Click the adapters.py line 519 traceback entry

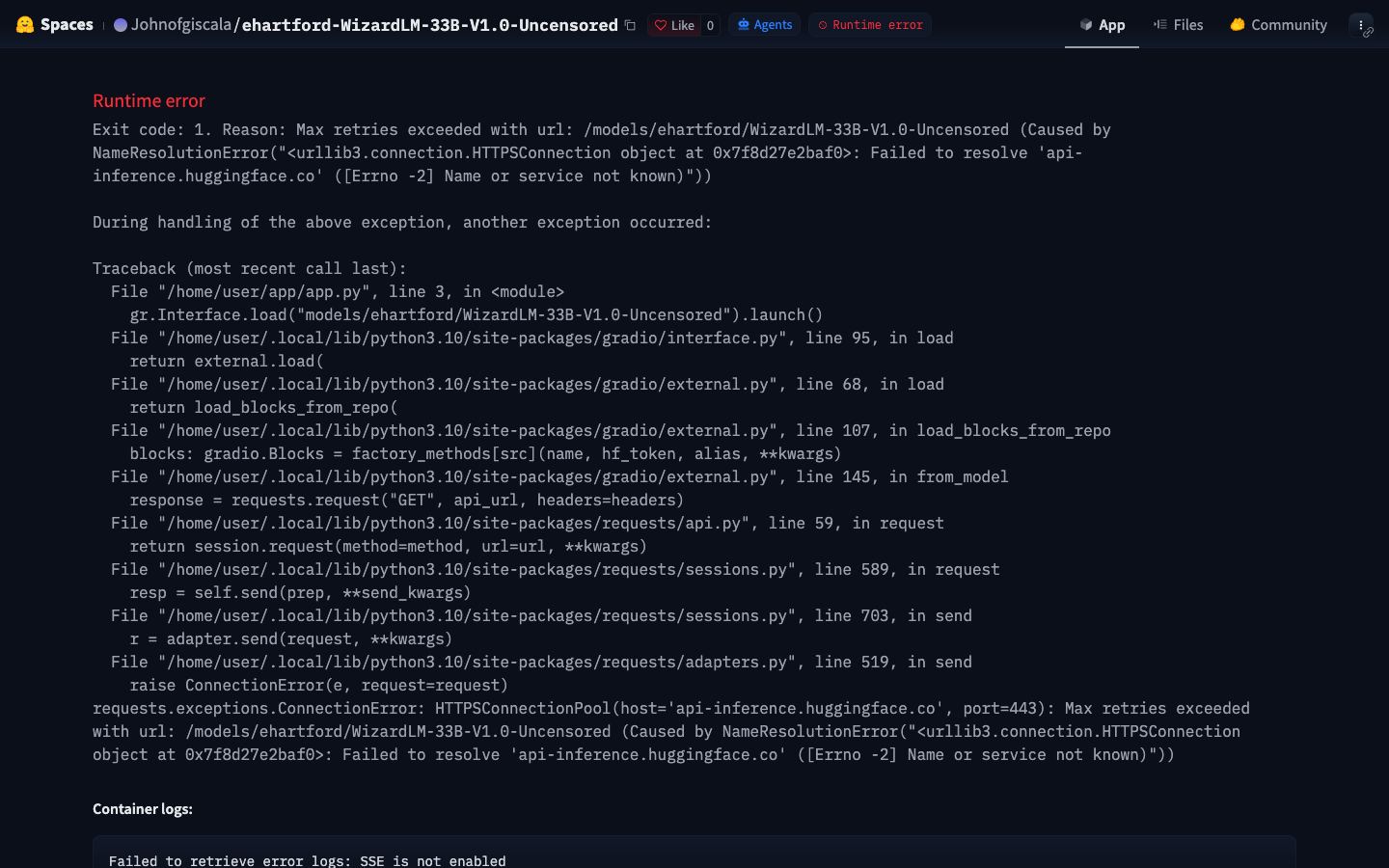point(541,662)
